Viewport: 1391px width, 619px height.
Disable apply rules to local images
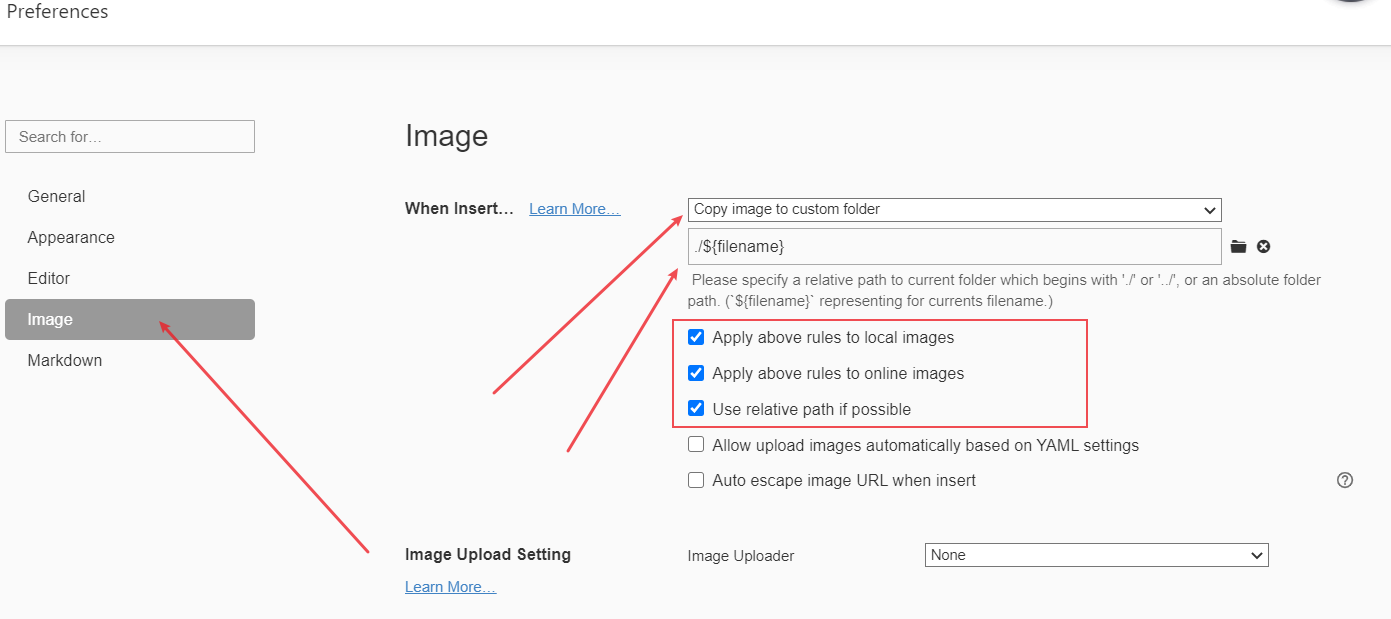point(696,338)
